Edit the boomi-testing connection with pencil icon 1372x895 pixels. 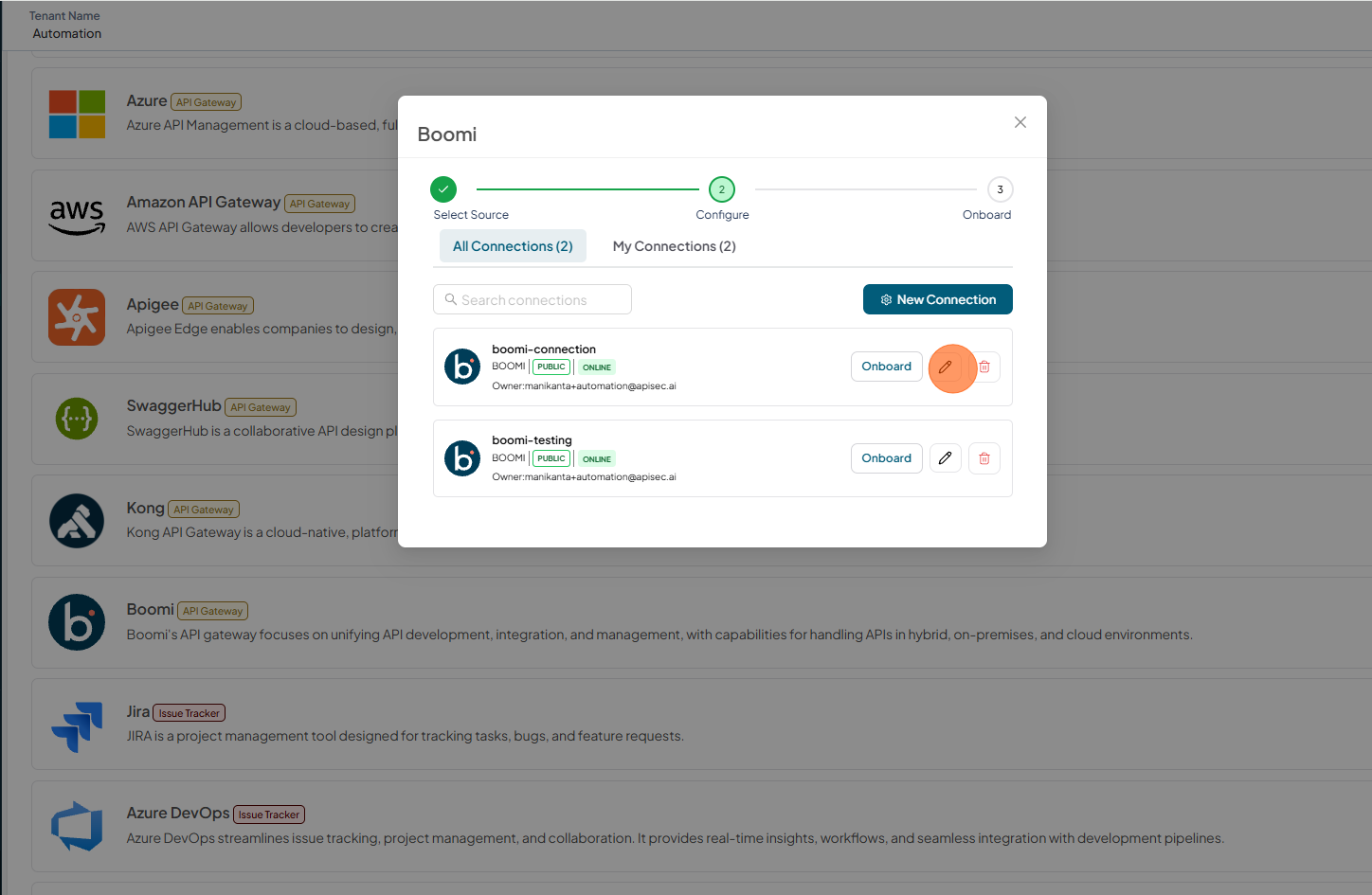point(946,458)
